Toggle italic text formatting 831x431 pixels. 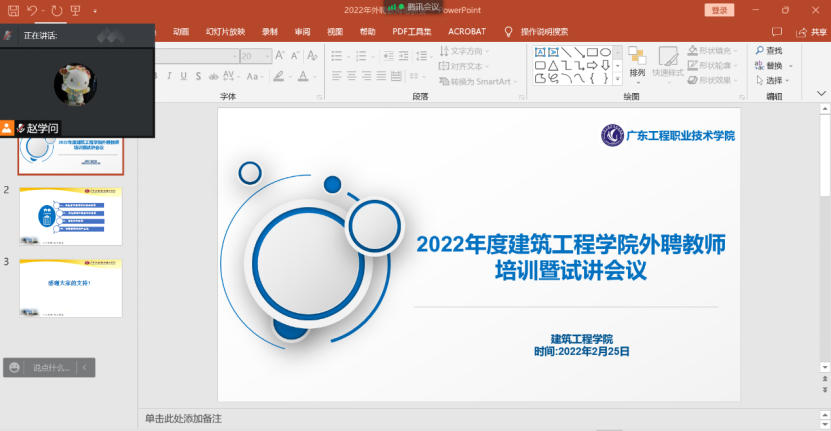(x=169, y=75)
